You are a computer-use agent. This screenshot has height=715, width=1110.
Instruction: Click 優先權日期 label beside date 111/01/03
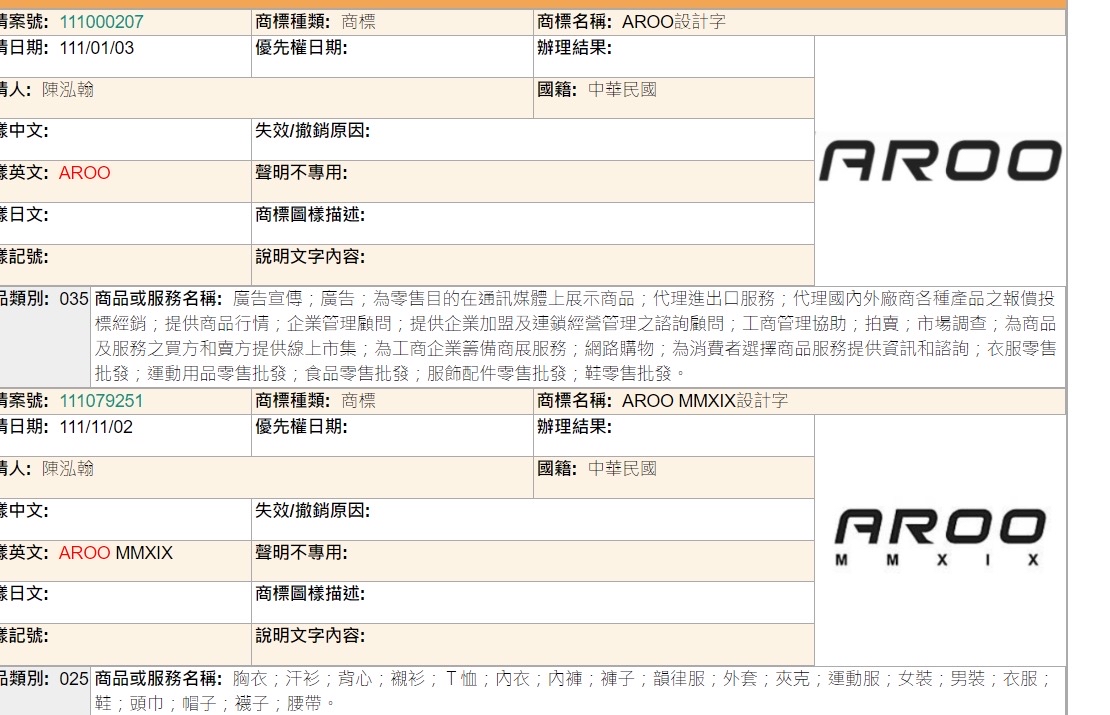coord(301,48)
